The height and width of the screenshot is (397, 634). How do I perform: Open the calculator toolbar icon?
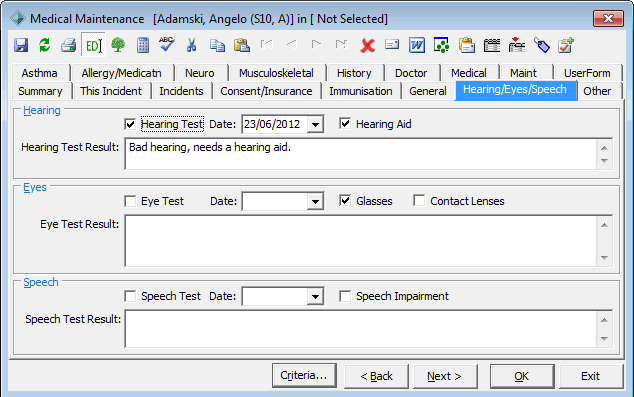coord(143,45)
